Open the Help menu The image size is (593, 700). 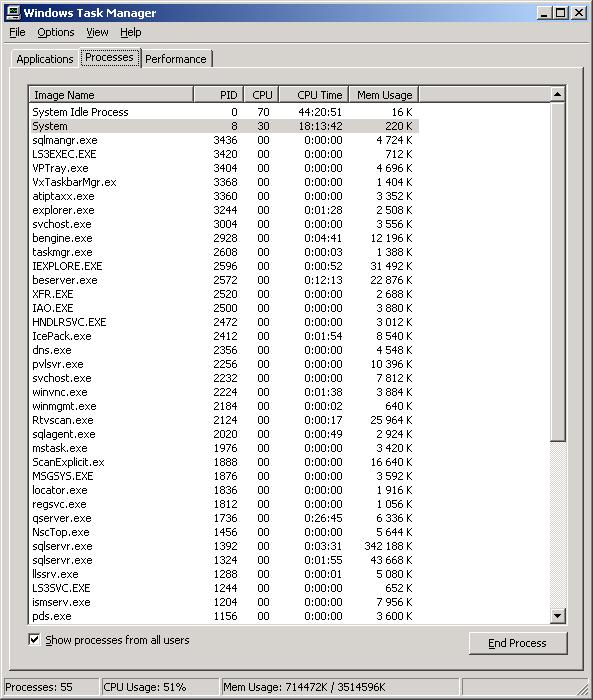130,32
